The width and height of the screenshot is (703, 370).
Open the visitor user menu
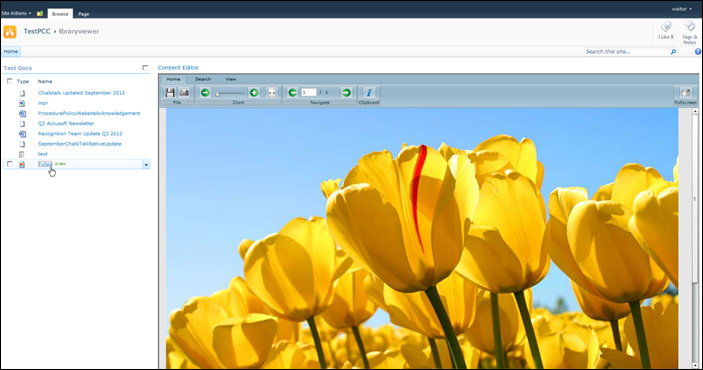pyautogui.click(x=681, y=9)
